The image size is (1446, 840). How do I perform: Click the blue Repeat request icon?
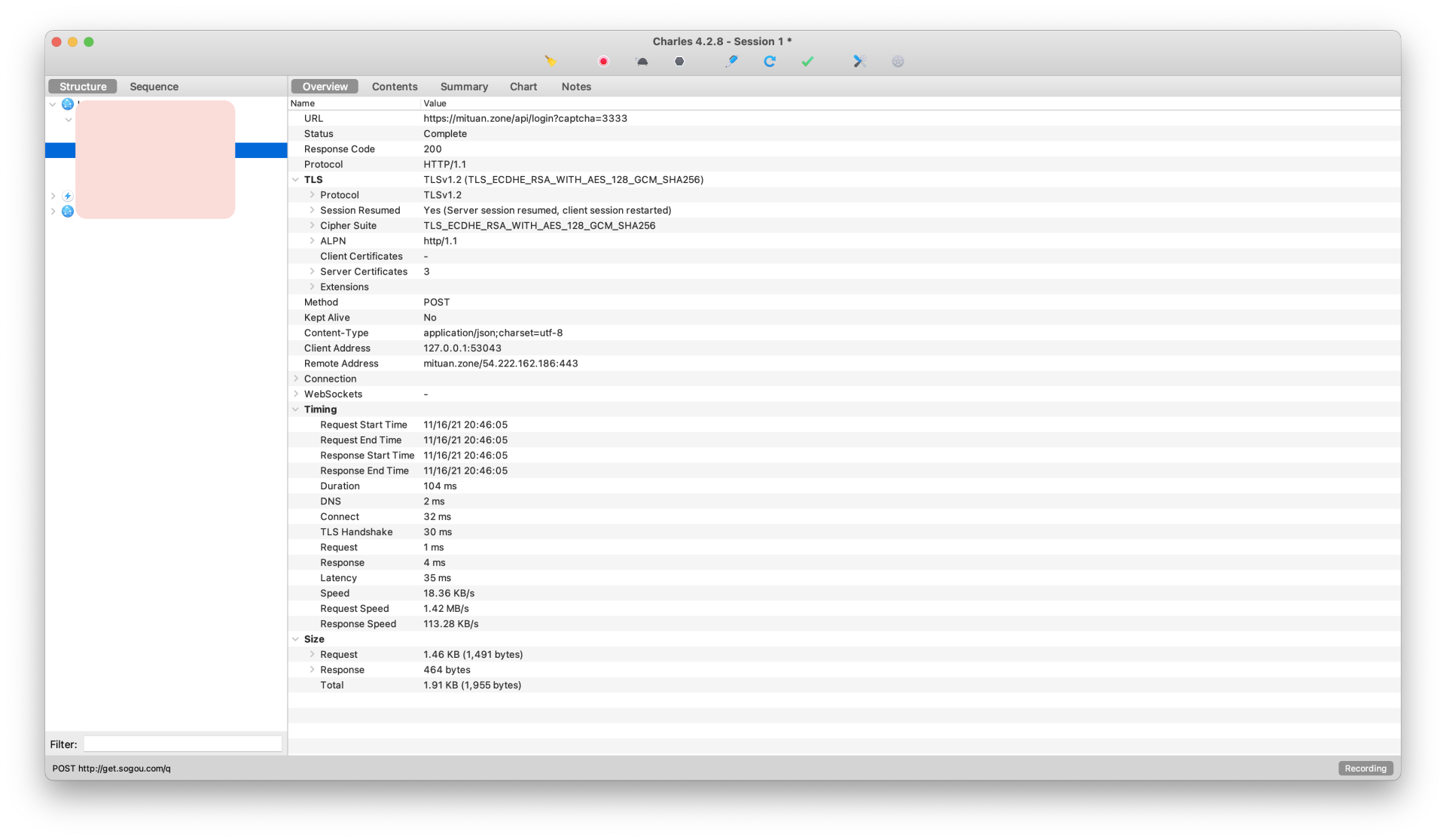pyautogui.click(x=769, y=62)
